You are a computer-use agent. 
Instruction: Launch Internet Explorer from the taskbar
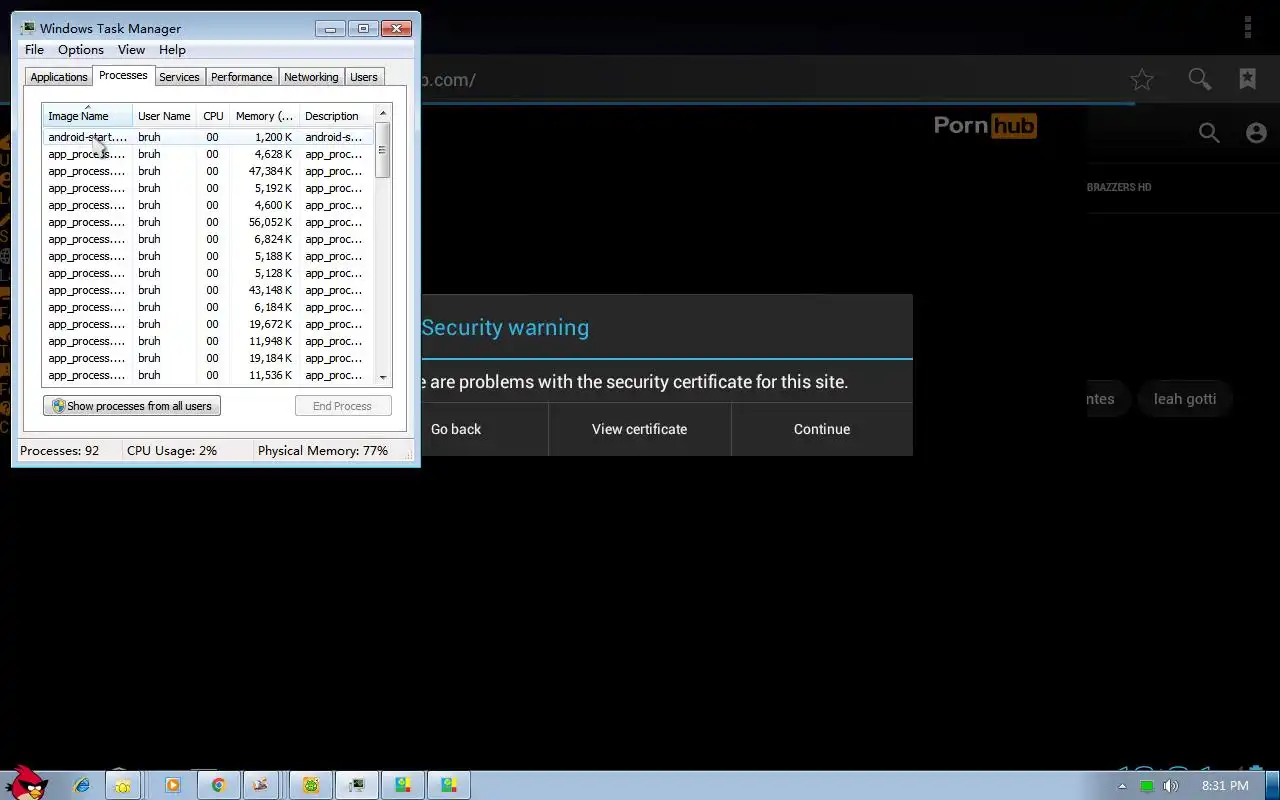tap(82, 785)
